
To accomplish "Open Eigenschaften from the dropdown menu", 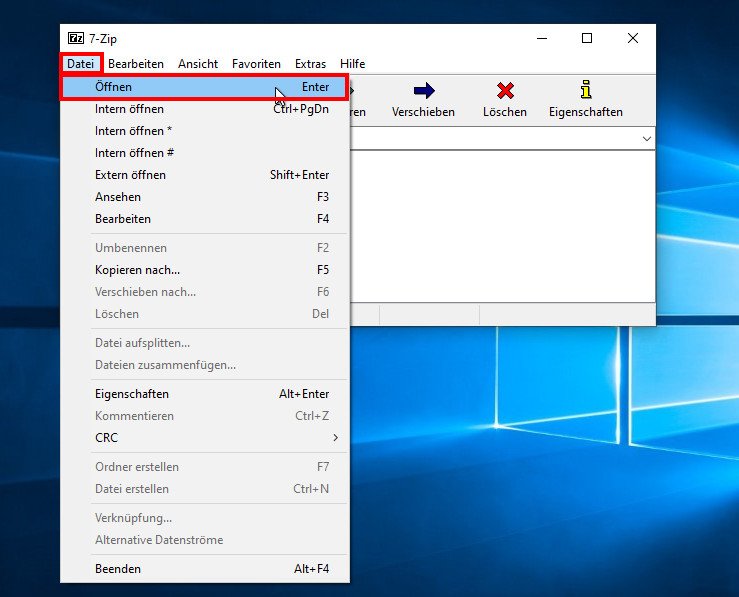I will (132, 394).
